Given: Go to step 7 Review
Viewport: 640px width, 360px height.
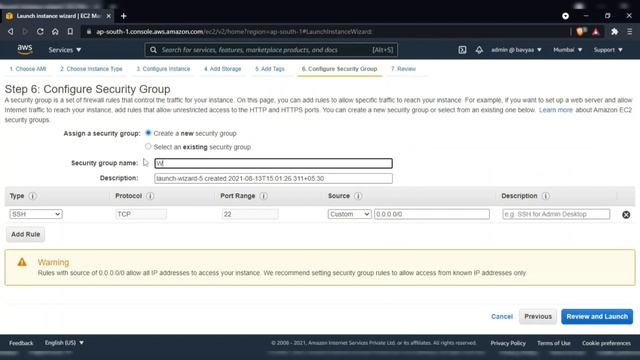Looking at the screenshot, I should click(x=403, y=69).
